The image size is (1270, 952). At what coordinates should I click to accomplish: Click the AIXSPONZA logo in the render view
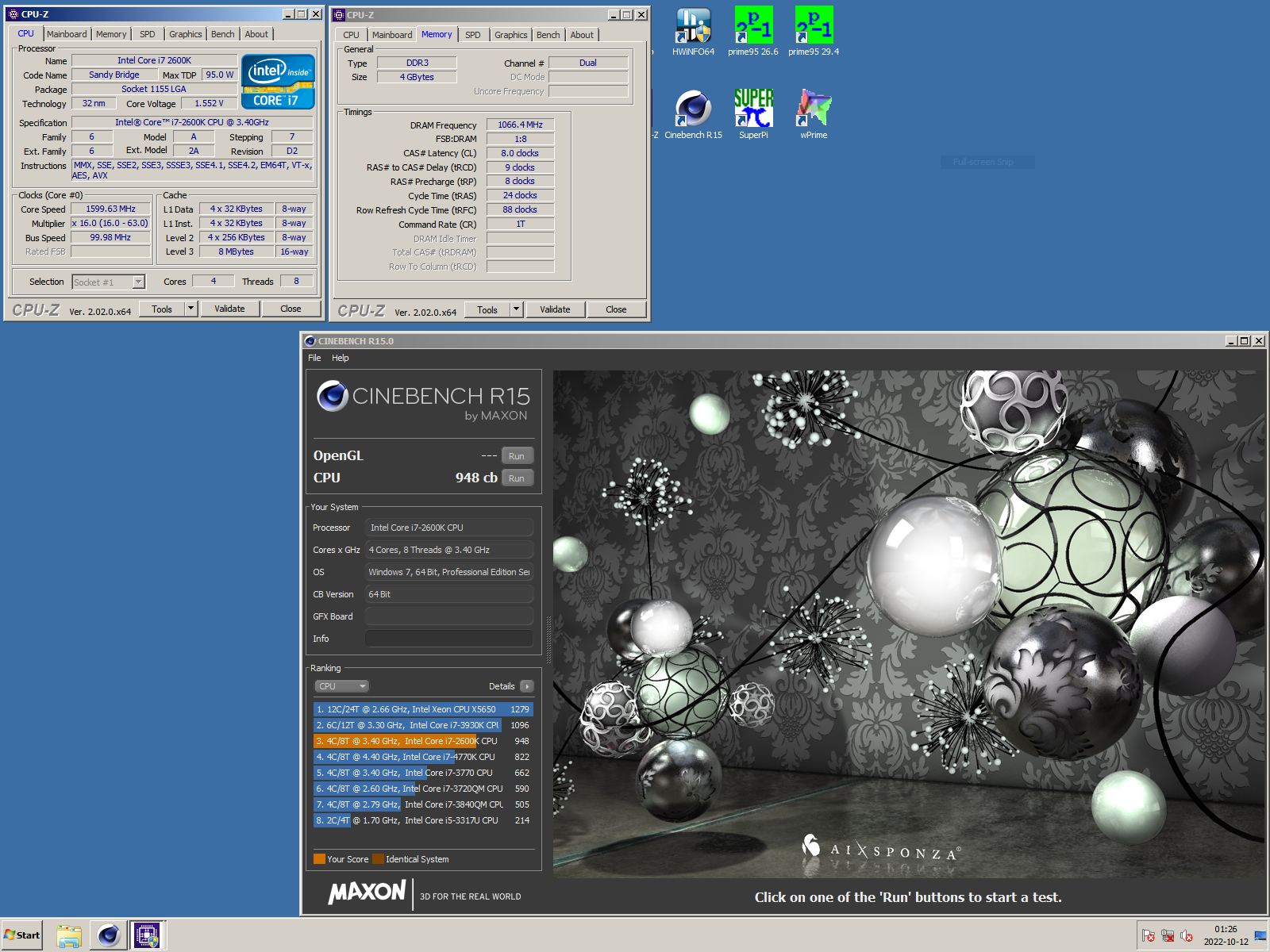point(881,850)
